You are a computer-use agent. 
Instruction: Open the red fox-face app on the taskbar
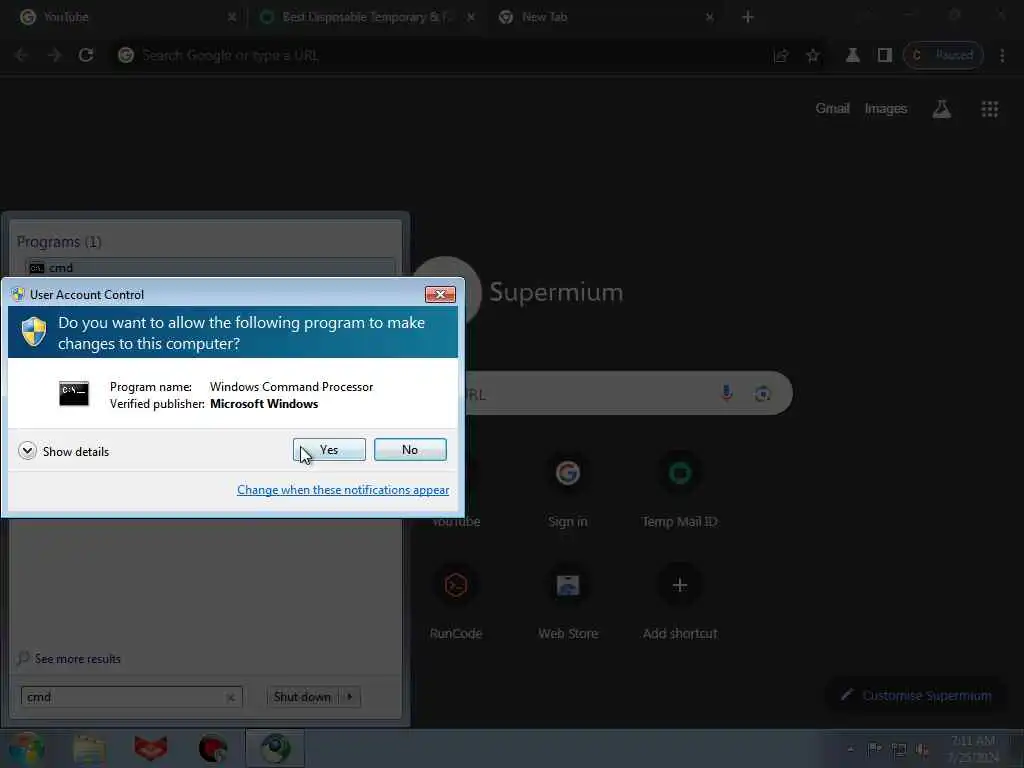[x=150, y=748]
